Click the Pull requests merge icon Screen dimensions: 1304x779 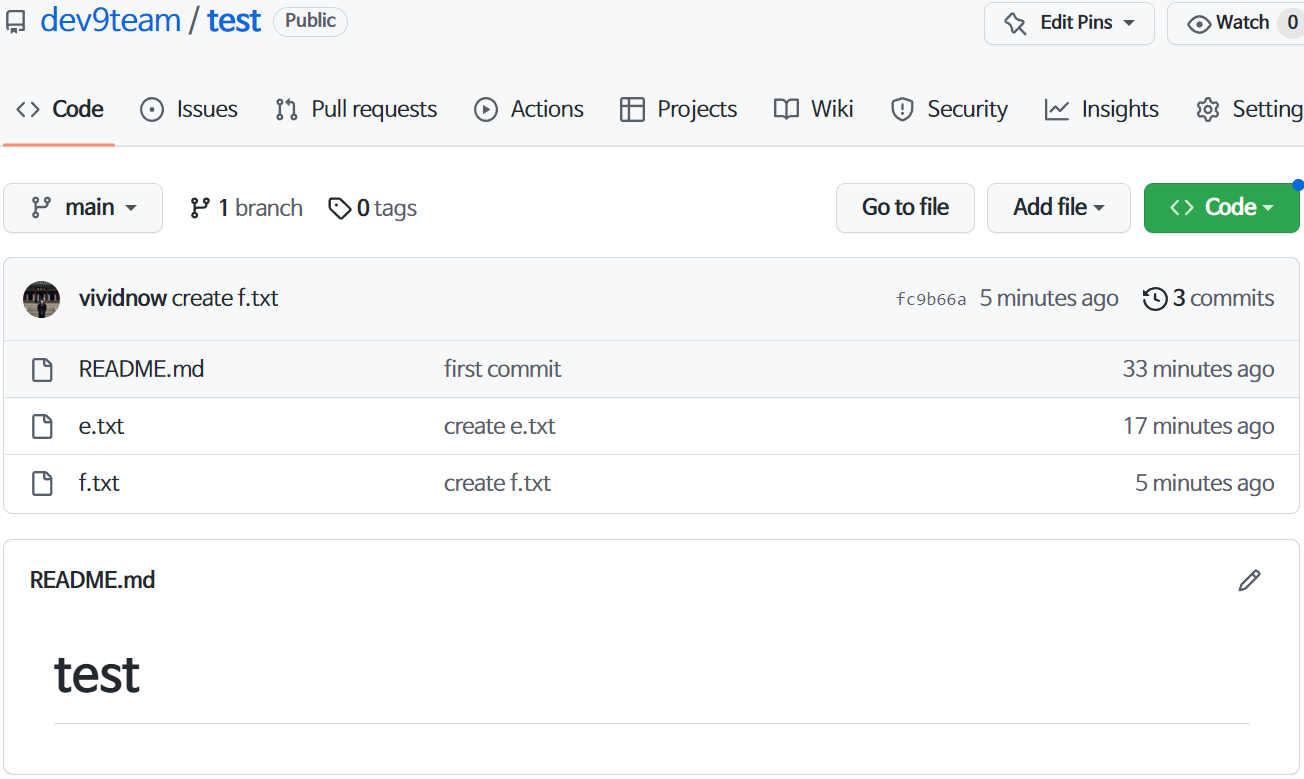287,110
